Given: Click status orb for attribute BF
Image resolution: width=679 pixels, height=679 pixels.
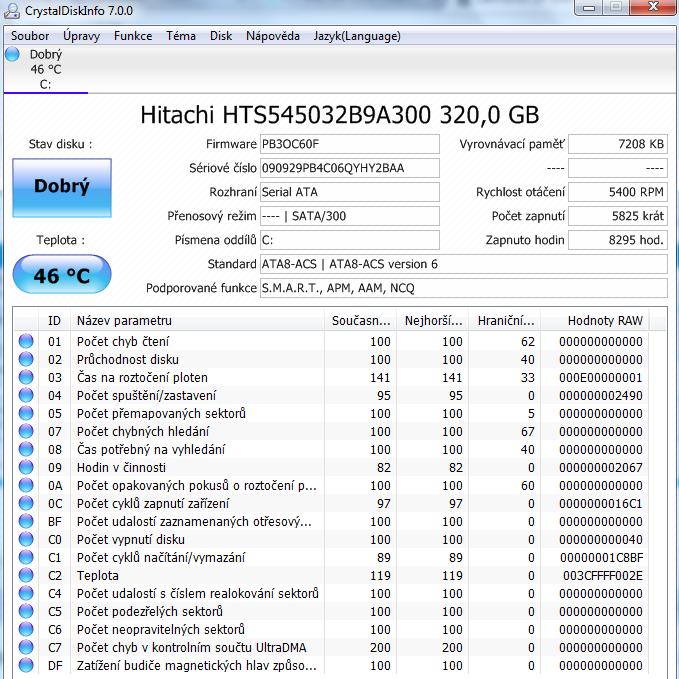Looking at the screenshot, I should (26, 521).
